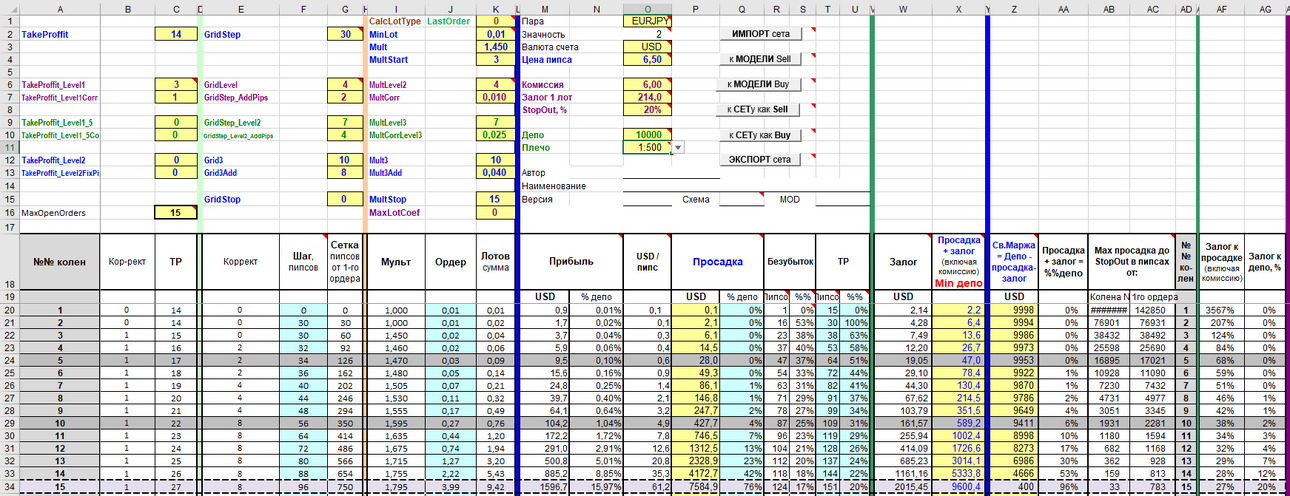Click the TakeProffit_Level1 label
Viewport: 1290px width, 496px height.
pyautogui.click(x=54, y=86)
